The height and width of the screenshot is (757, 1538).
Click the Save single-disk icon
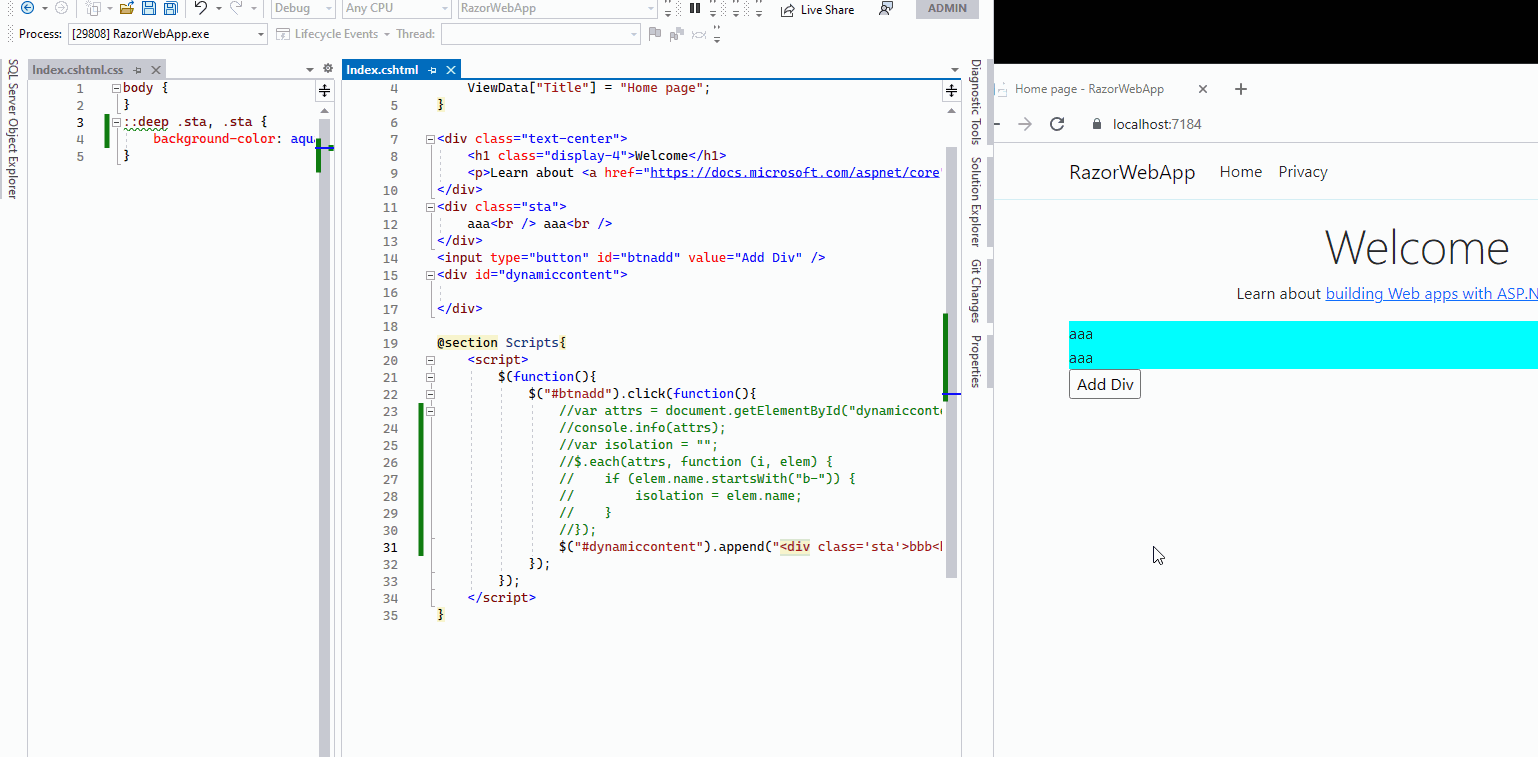click(148, 8)
